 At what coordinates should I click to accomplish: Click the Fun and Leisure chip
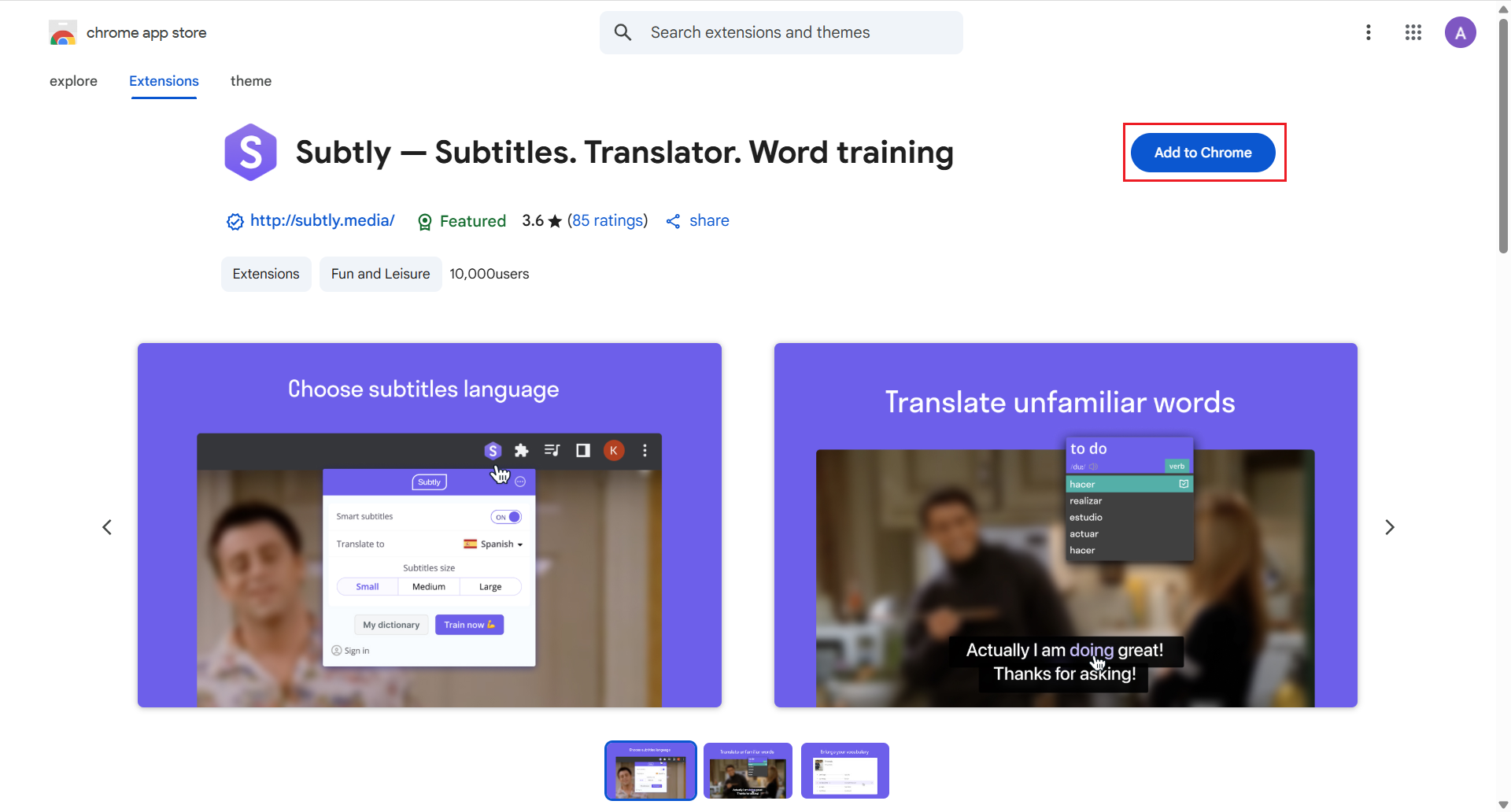pos(381,274)
